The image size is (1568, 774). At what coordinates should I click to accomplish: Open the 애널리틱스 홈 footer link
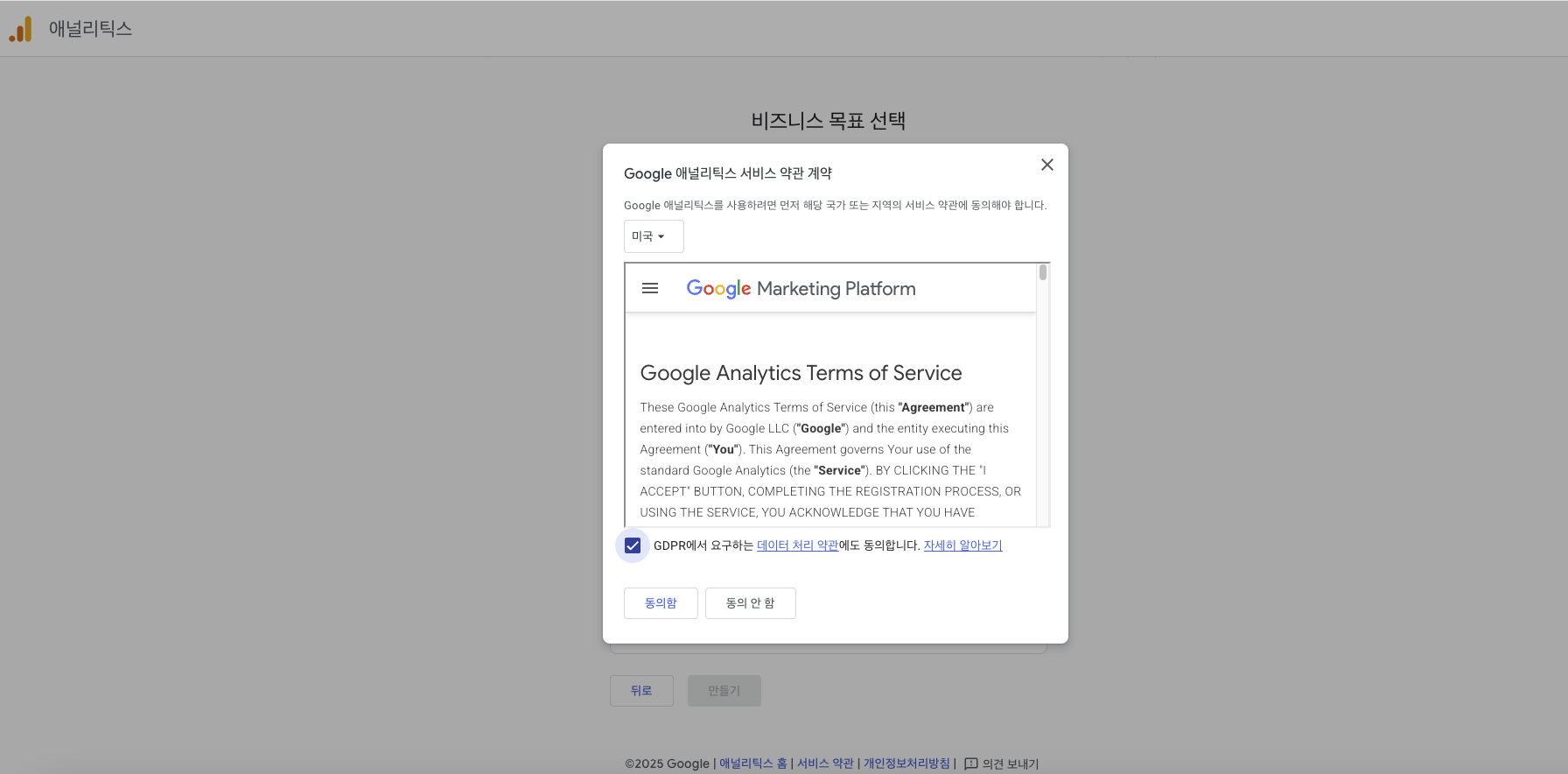(752, 763)
